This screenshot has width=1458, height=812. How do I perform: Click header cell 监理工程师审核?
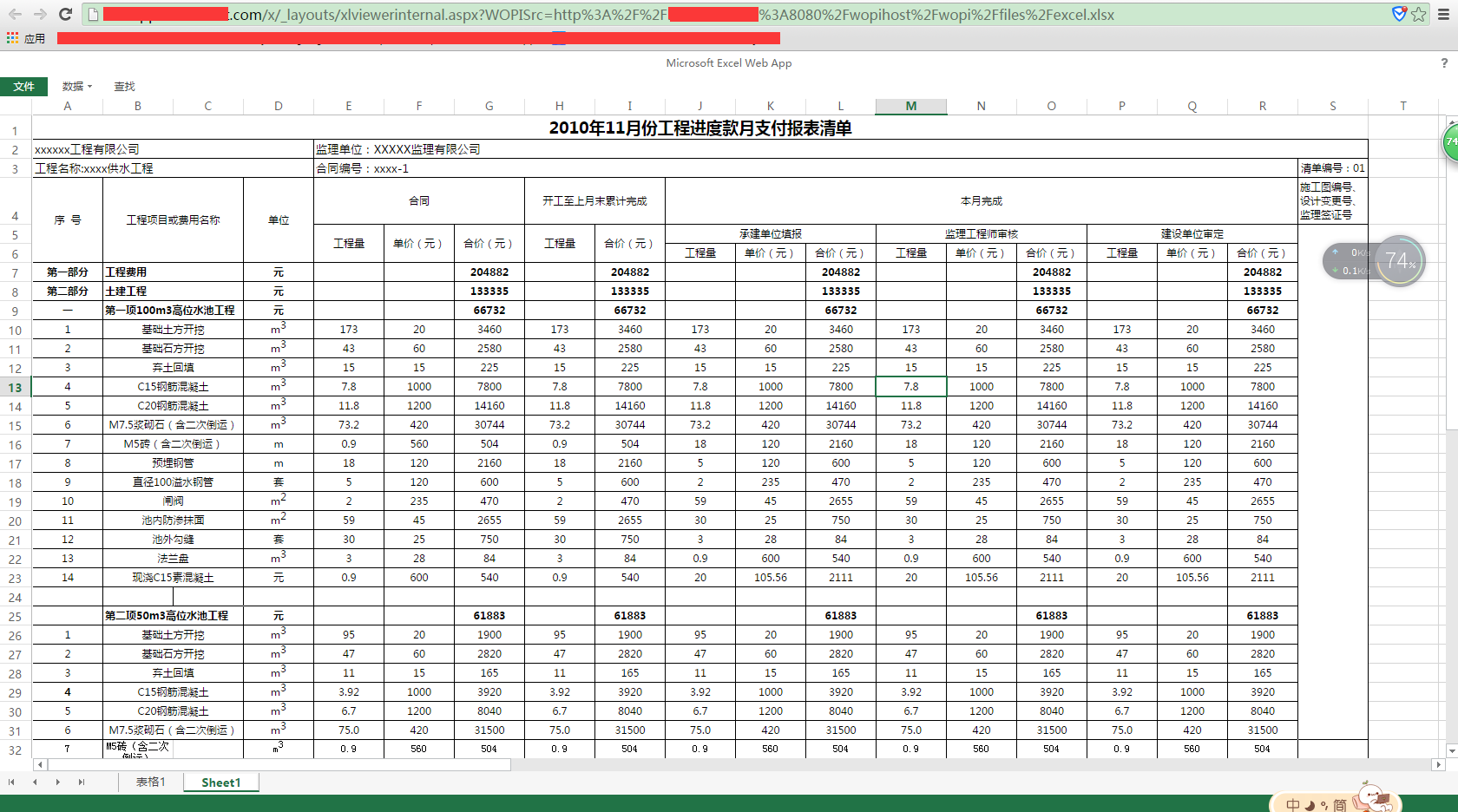click(982, 233)
